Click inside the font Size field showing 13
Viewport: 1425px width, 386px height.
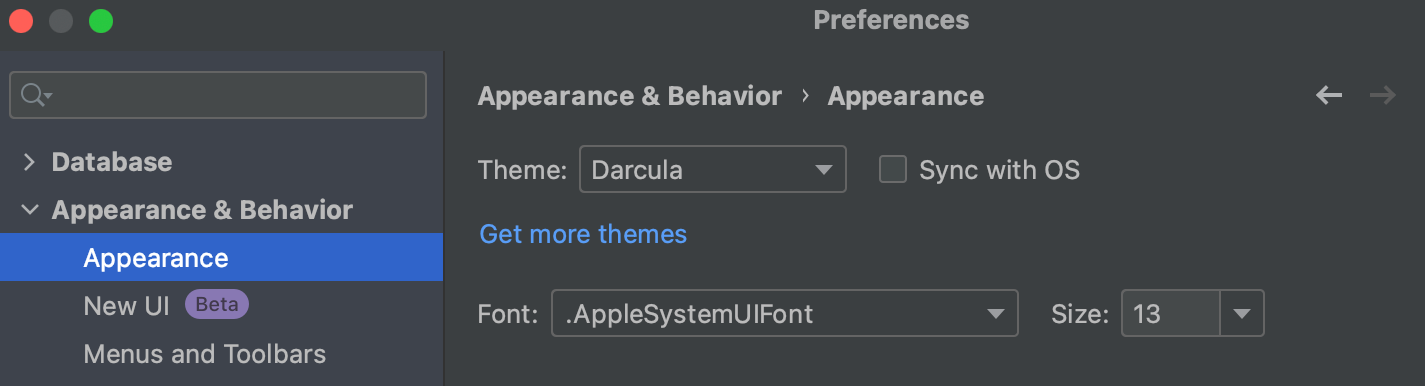1170,313
